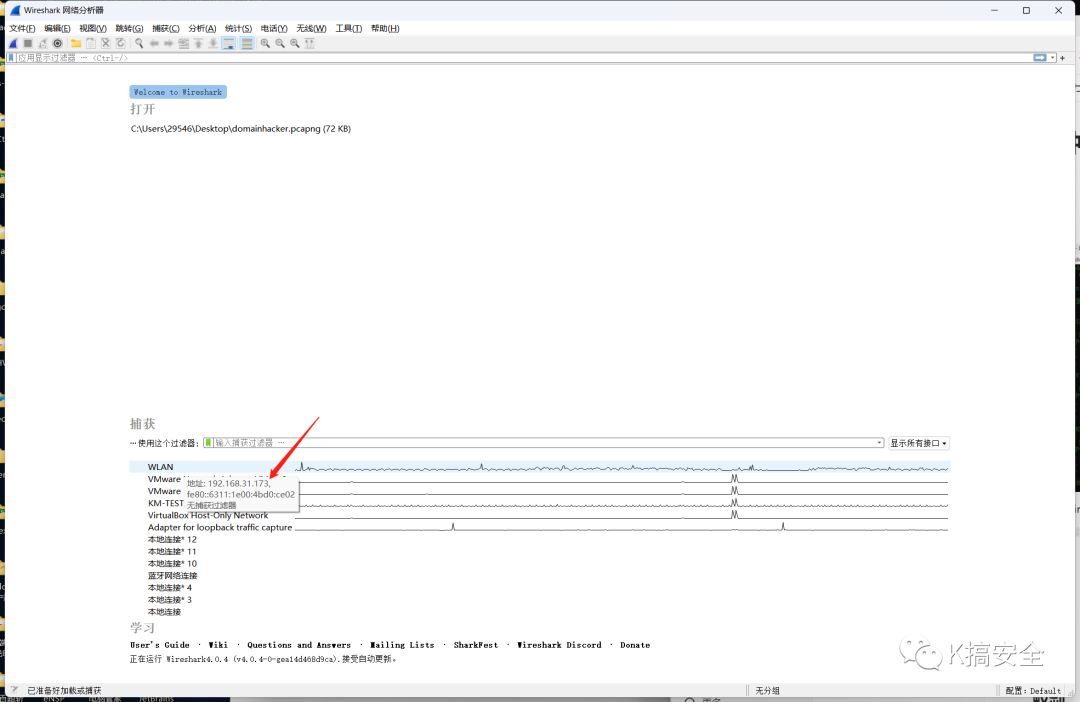1080x702 pixels.
Task: Jump to last packet icon
Action: click(214, 43)
